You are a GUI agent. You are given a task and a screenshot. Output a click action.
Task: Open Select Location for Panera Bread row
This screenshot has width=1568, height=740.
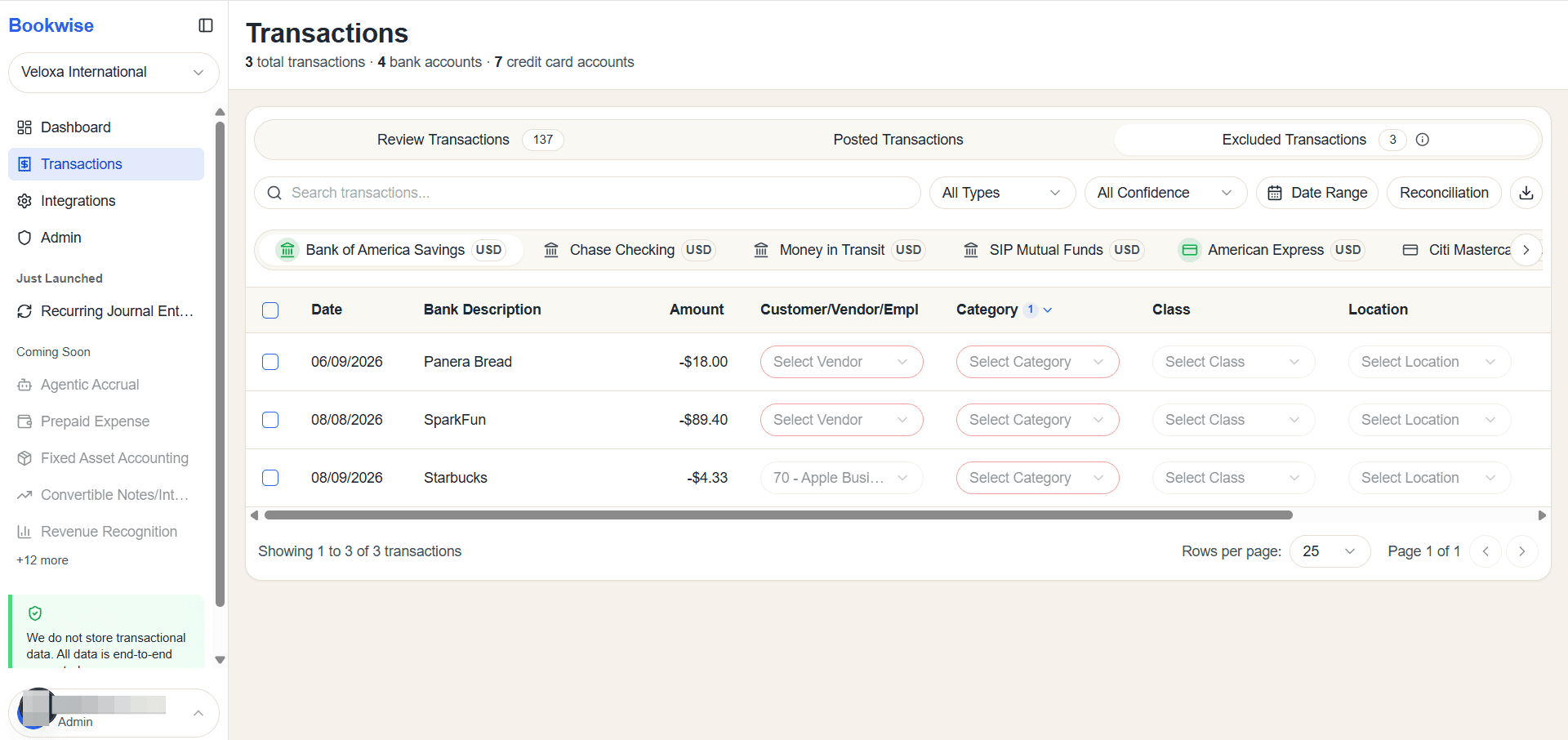click(x=1429, y=362)
